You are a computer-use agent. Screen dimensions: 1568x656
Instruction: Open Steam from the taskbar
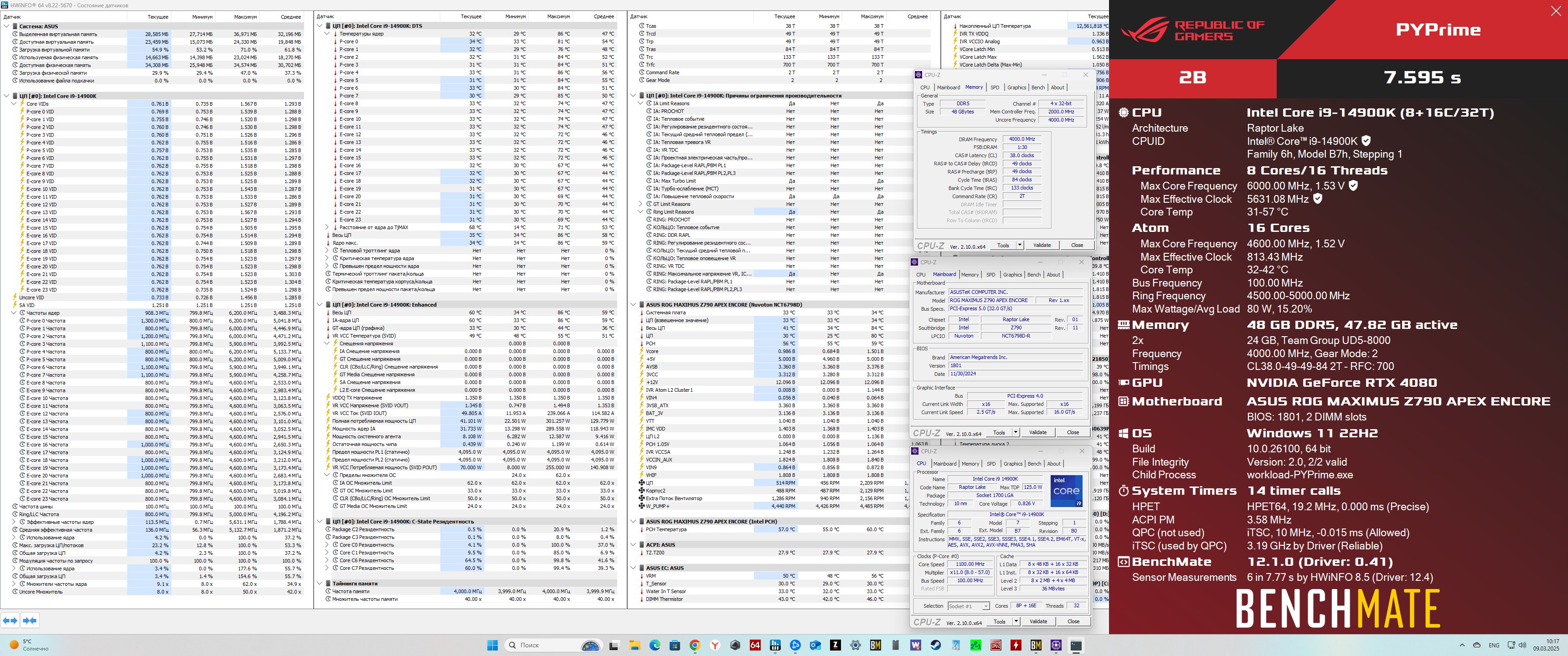(935, 645)
